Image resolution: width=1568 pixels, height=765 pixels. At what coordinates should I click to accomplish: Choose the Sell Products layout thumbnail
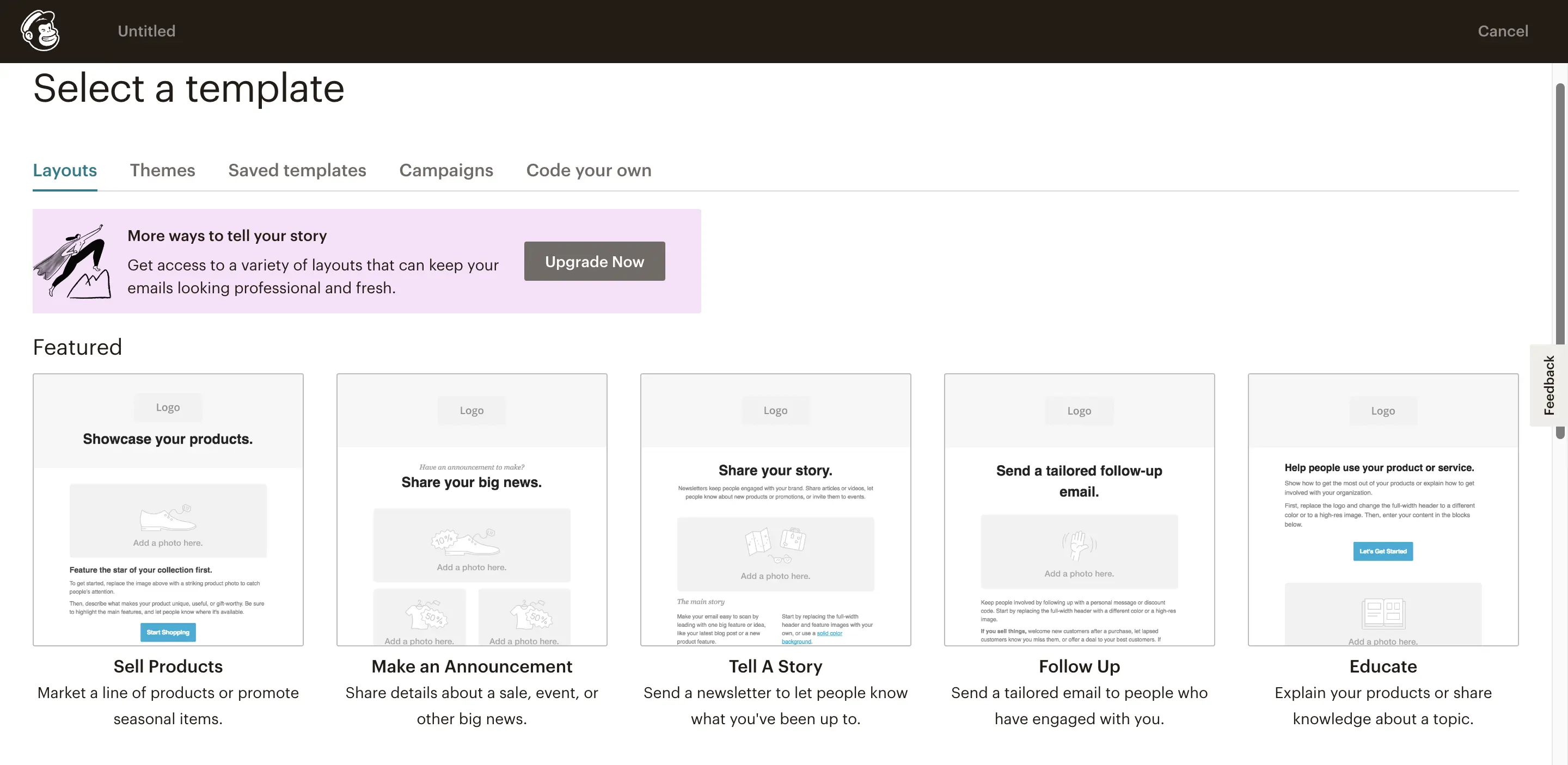pos(168,509)
